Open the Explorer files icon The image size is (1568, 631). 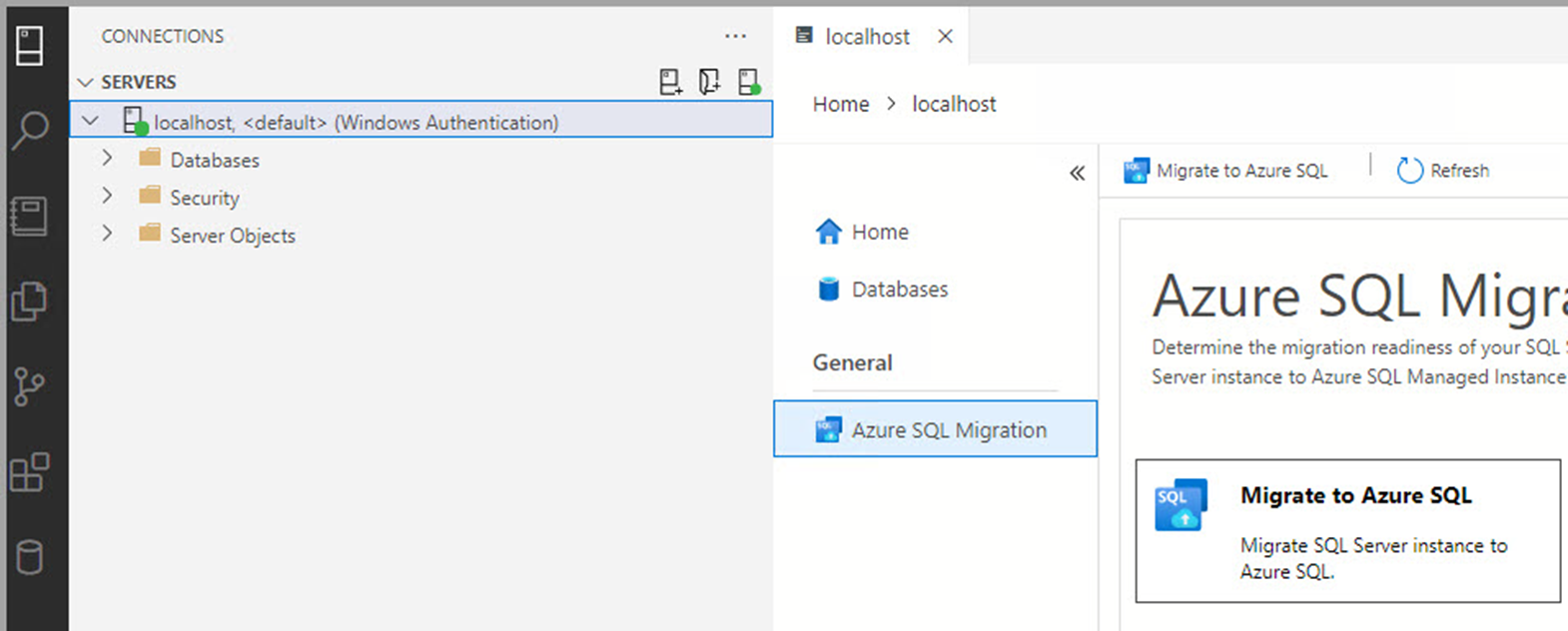click(x=30, y=302)
